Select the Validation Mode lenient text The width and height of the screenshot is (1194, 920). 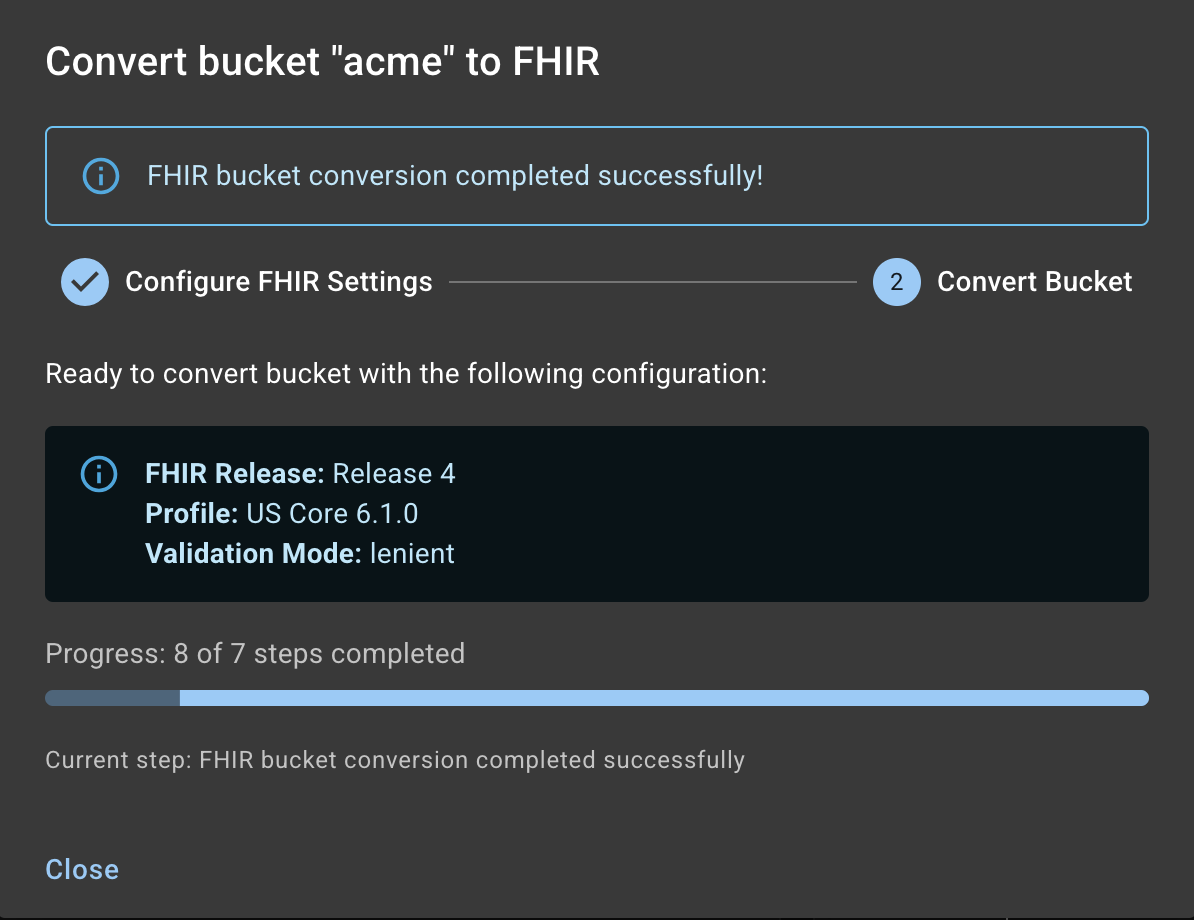coord(300,553)
